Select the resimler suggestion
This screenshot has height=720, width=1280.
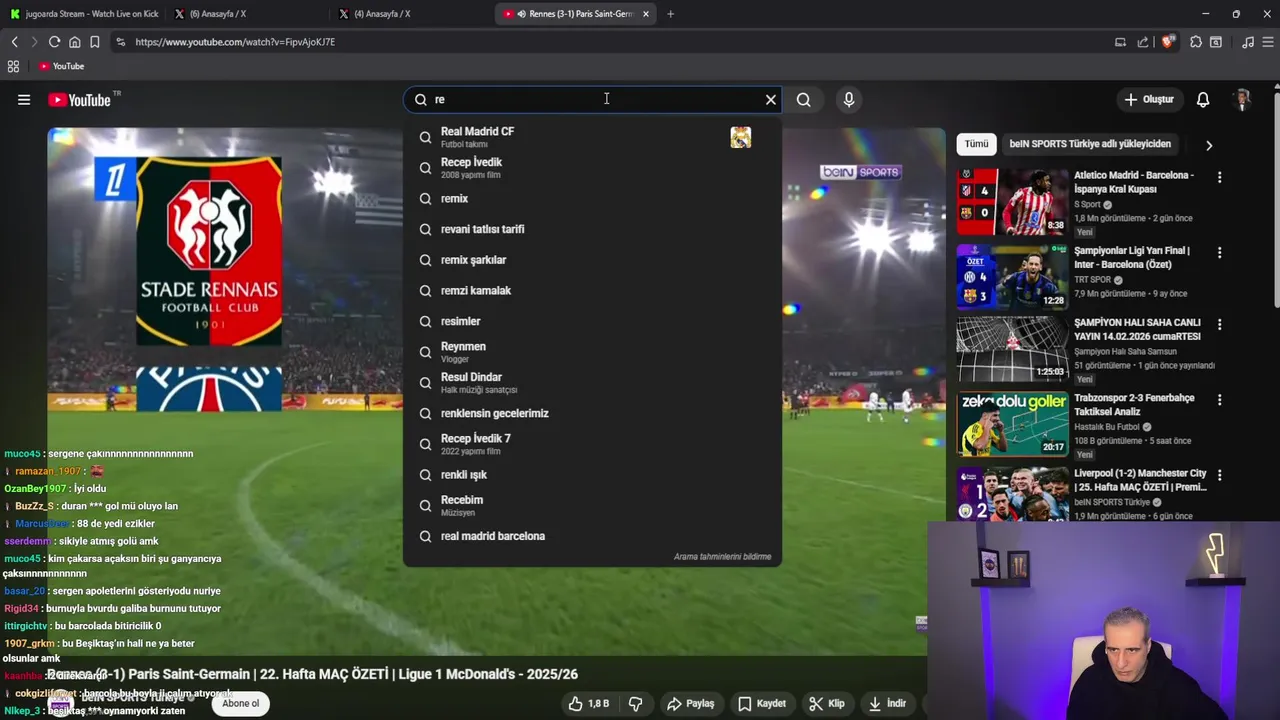pos(592,321)
